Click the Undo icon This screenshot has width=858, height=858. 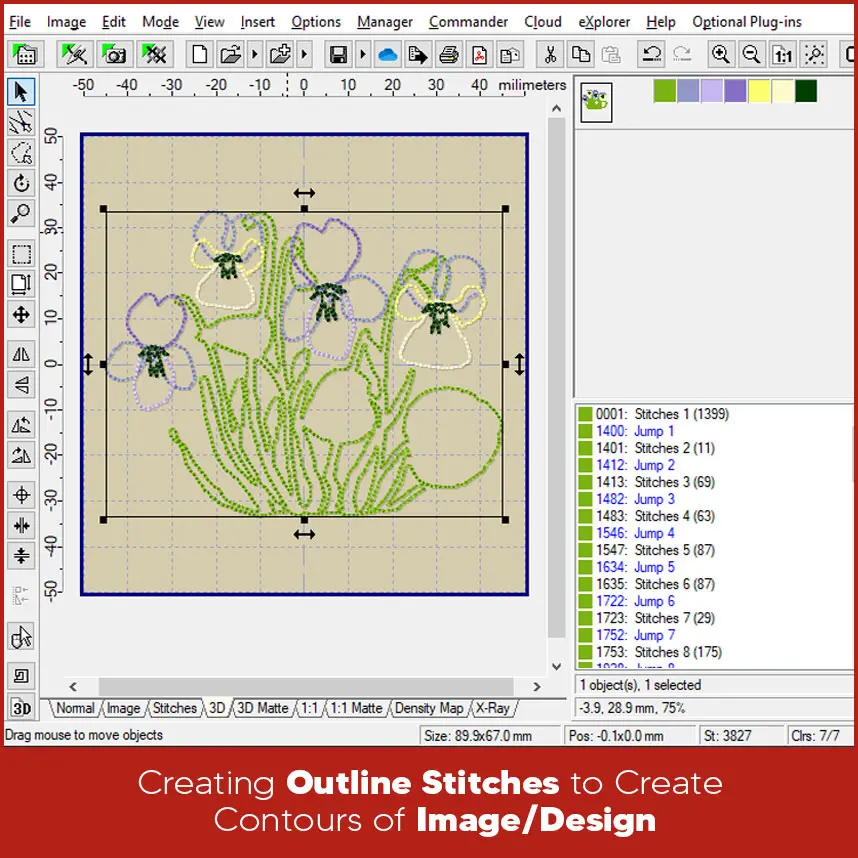click(653, 54)
